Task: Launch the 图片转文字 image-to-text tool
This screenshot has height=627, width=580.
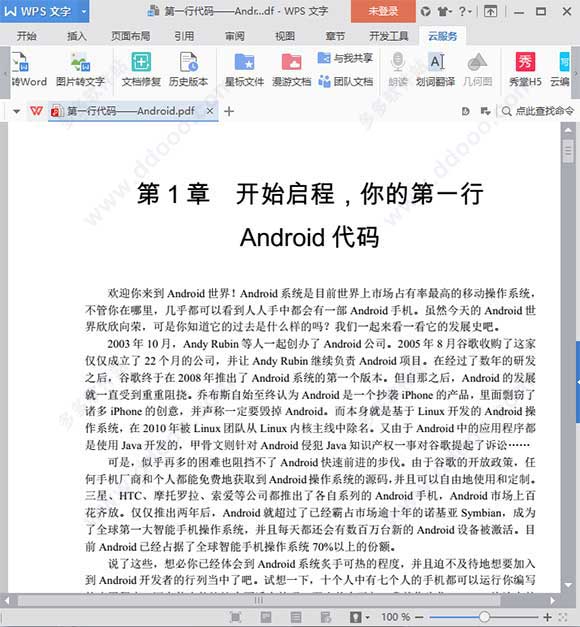Action: pos(80,70)
